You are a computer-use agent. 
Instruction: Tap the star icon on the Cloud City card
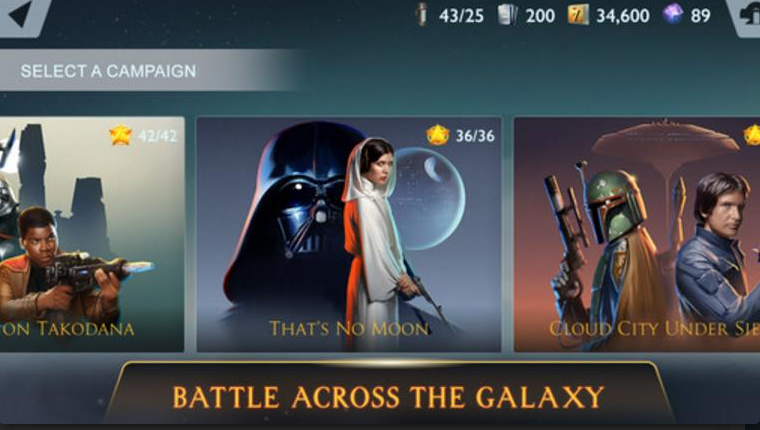click(752, 135)
